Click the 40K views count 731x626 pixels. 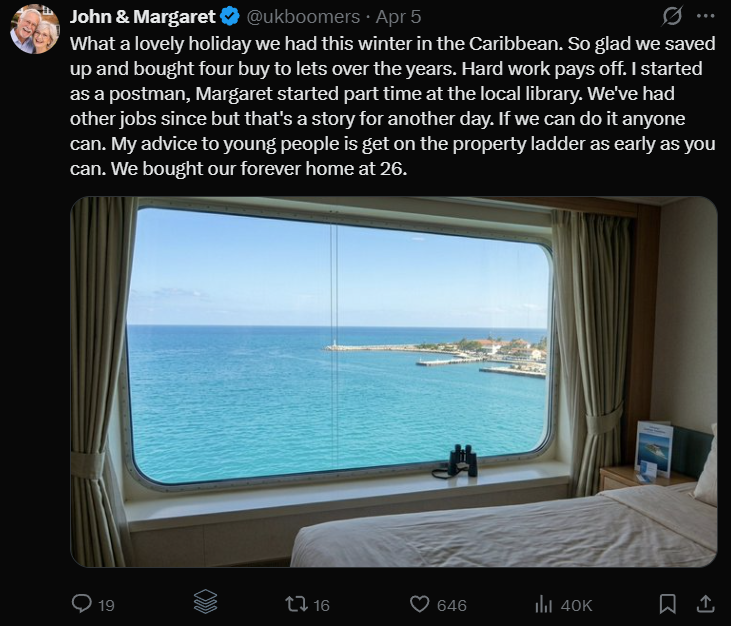[576, 605]
